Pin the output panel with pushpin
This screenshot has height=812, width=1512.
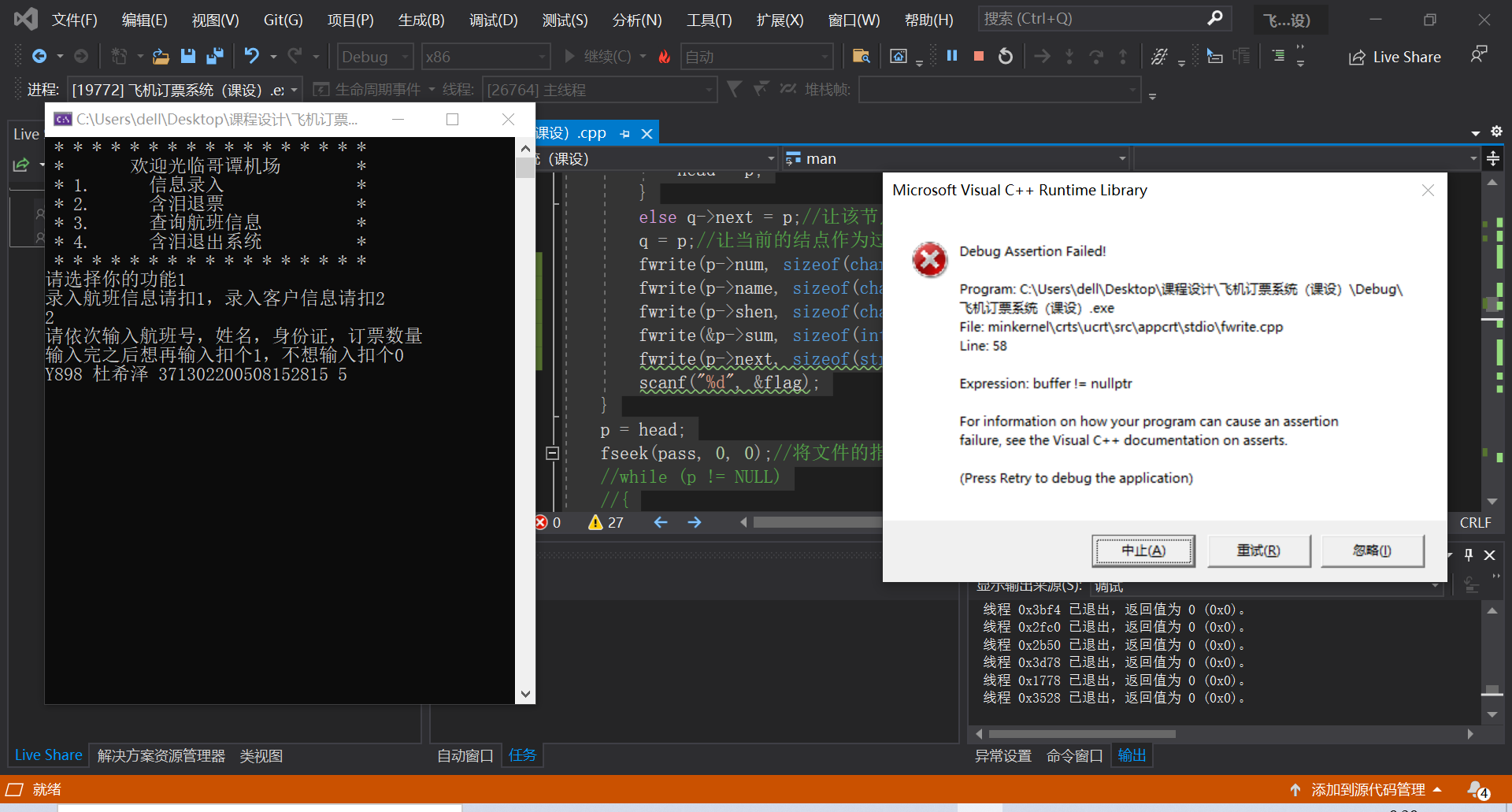pyautogui.click(x=1468, y=555)
